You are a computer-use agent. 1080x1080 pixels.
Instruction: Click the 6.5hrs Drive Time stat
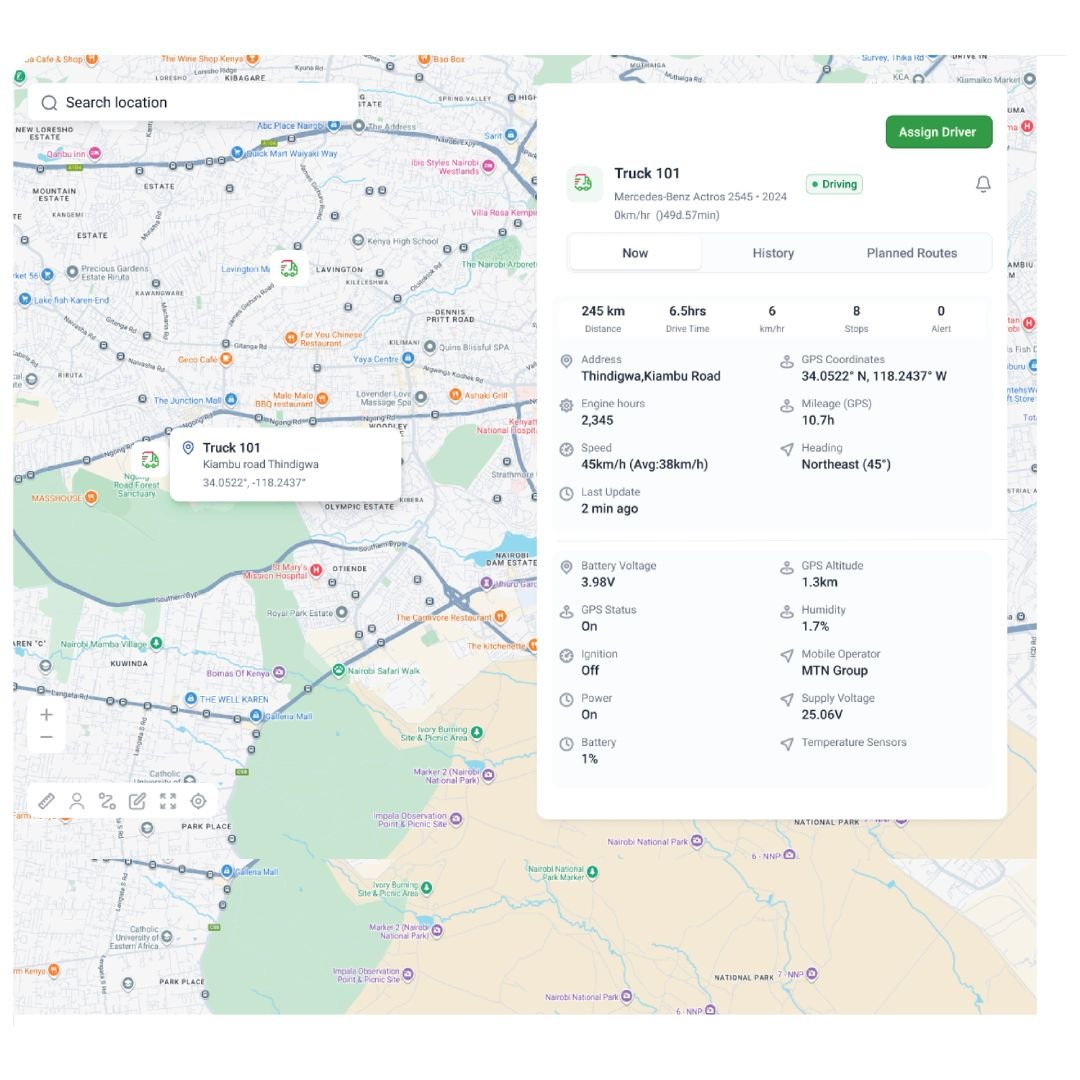(687, 319)
